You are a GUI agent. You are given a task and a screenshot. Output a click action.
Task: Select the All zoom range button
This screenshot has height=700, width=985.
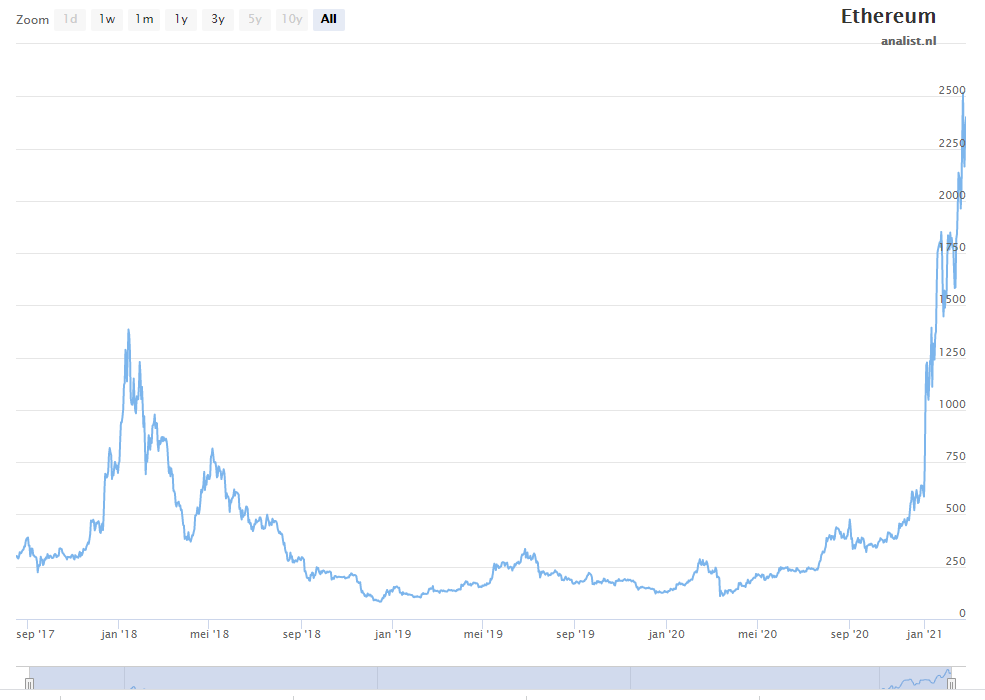329,19
